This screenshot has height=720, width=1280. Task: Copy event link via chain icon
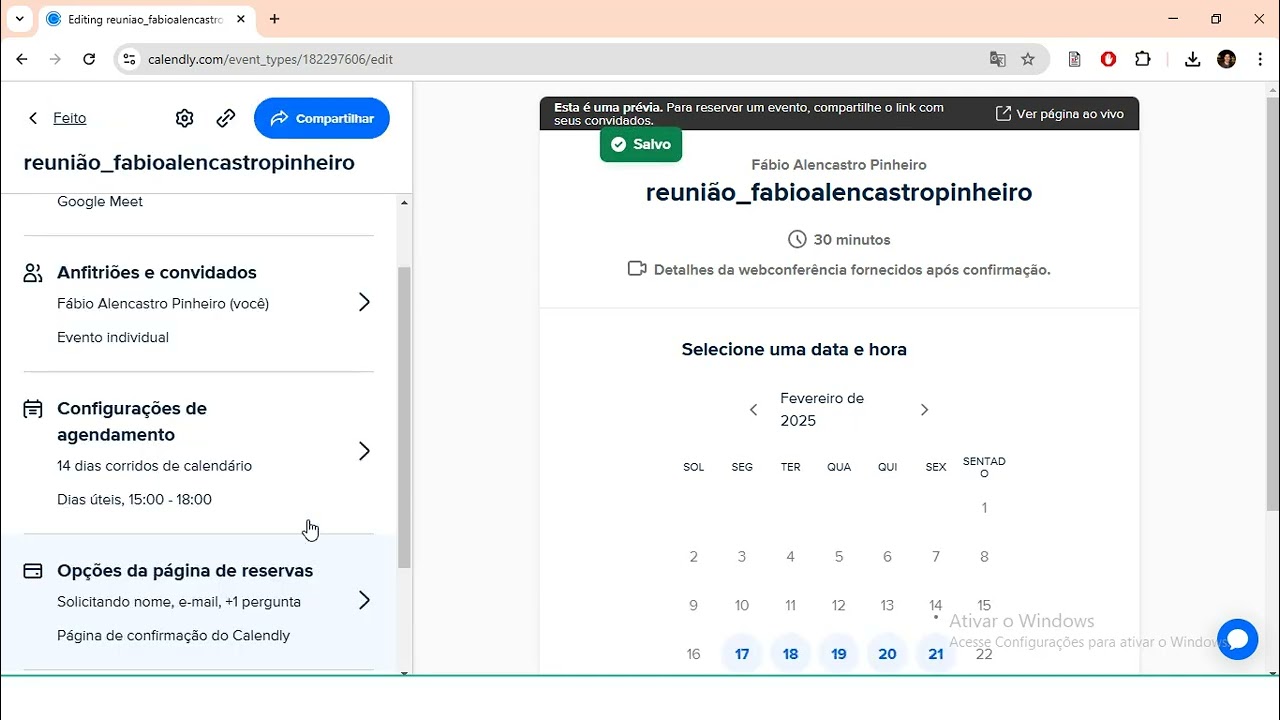click(226, 118)
